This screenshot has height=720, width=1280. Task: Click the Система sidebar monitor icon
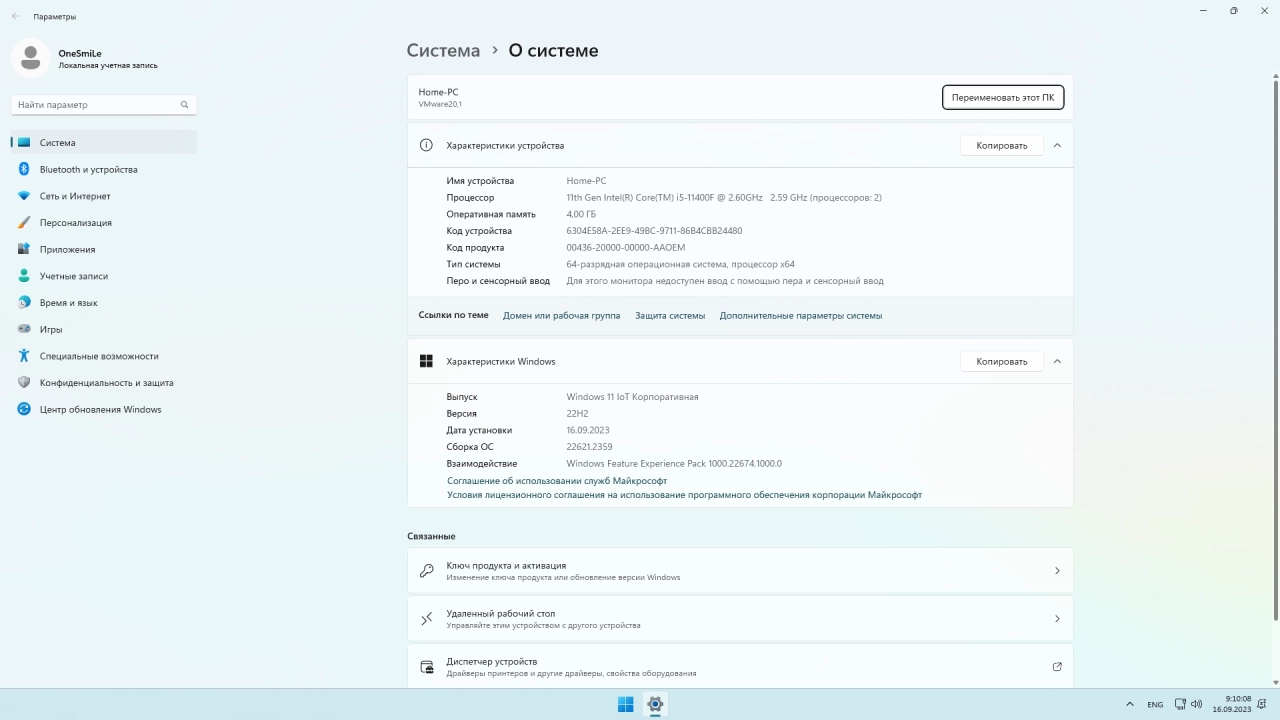[24, 143]
